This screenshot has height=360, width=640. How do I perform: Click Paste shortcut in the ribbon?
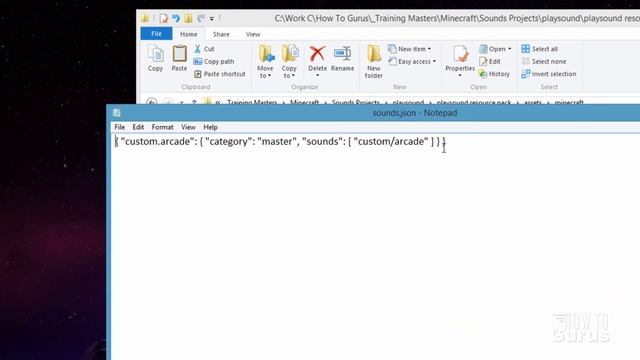click(x=220, y=74)
